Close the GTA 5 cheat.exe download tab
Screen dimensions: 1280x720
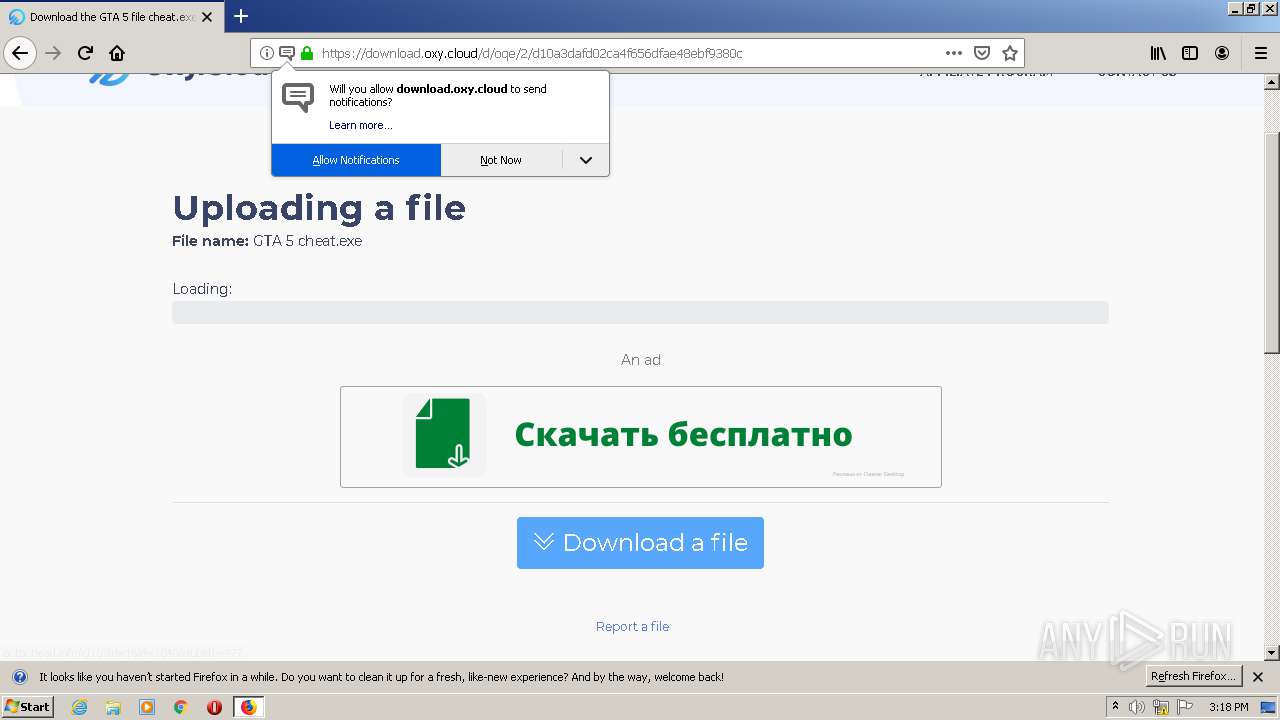207,17
